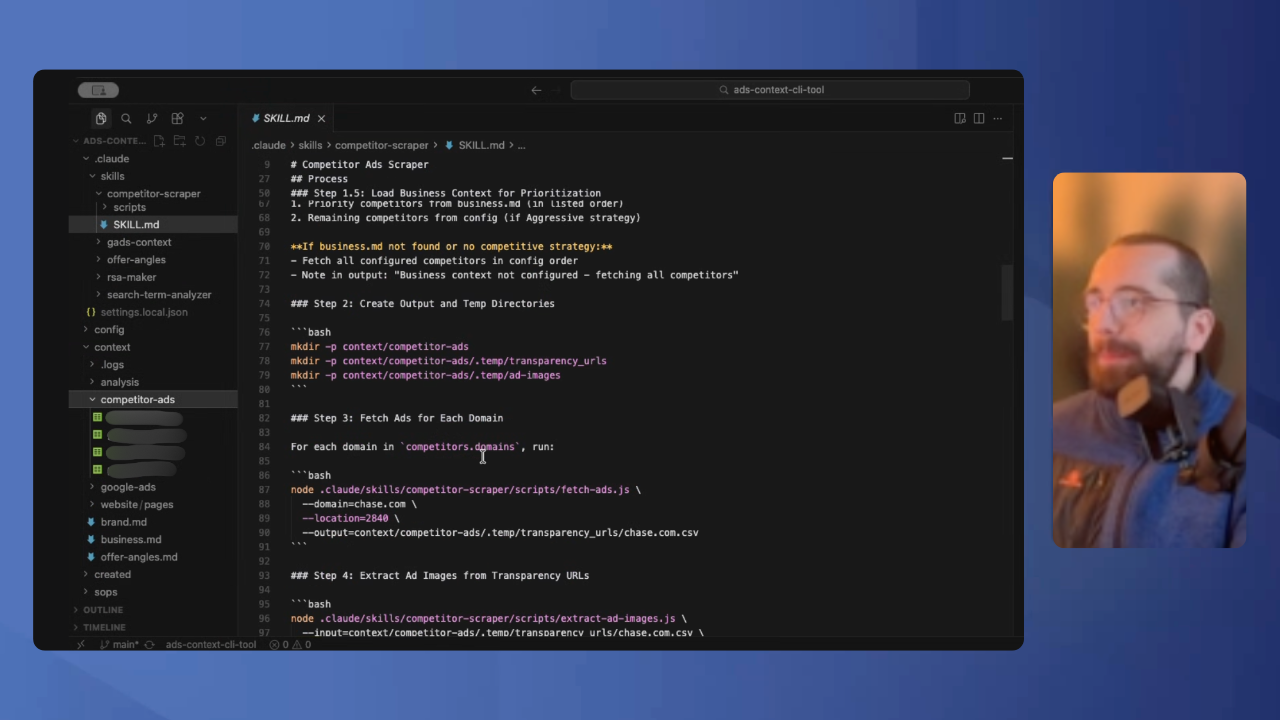Click competitor-scraper in the breadcrumb
The height and width of the screenshot is (720, 1280).
pos(382,145)
